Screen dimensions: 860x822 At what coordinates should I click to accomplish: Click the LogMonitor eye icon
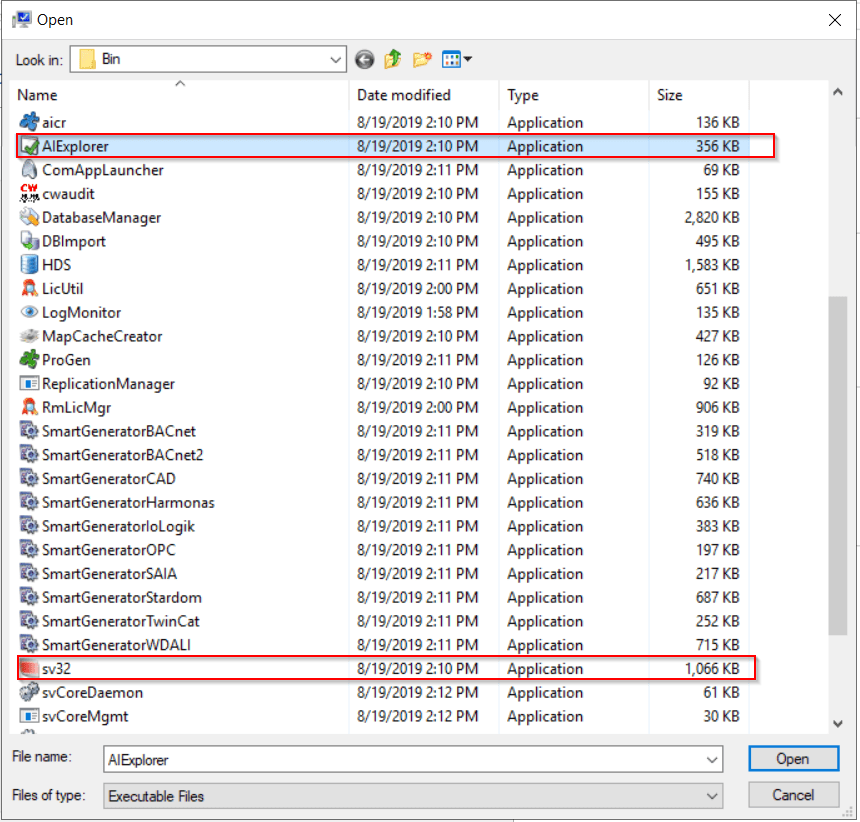[30, 312]
